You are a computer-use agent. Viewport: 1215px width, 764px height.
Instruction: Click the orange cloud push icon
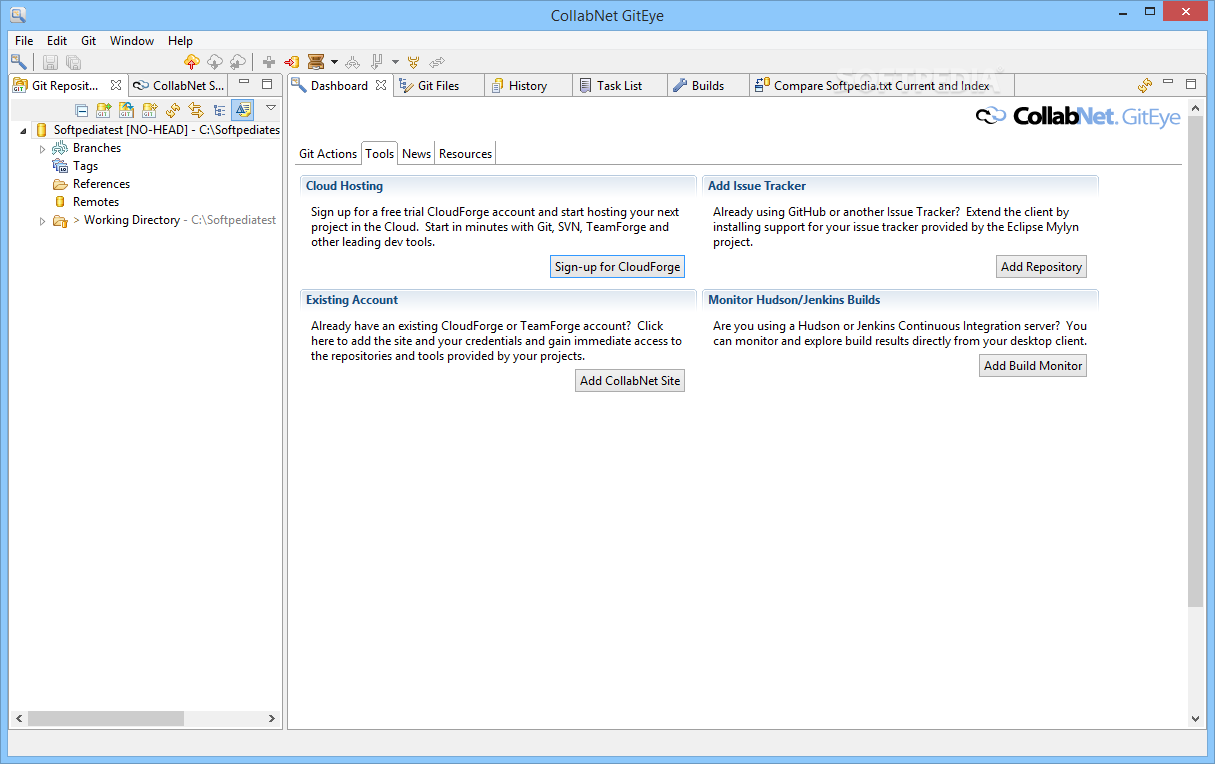pyautogui.click(x=191, y=62)
